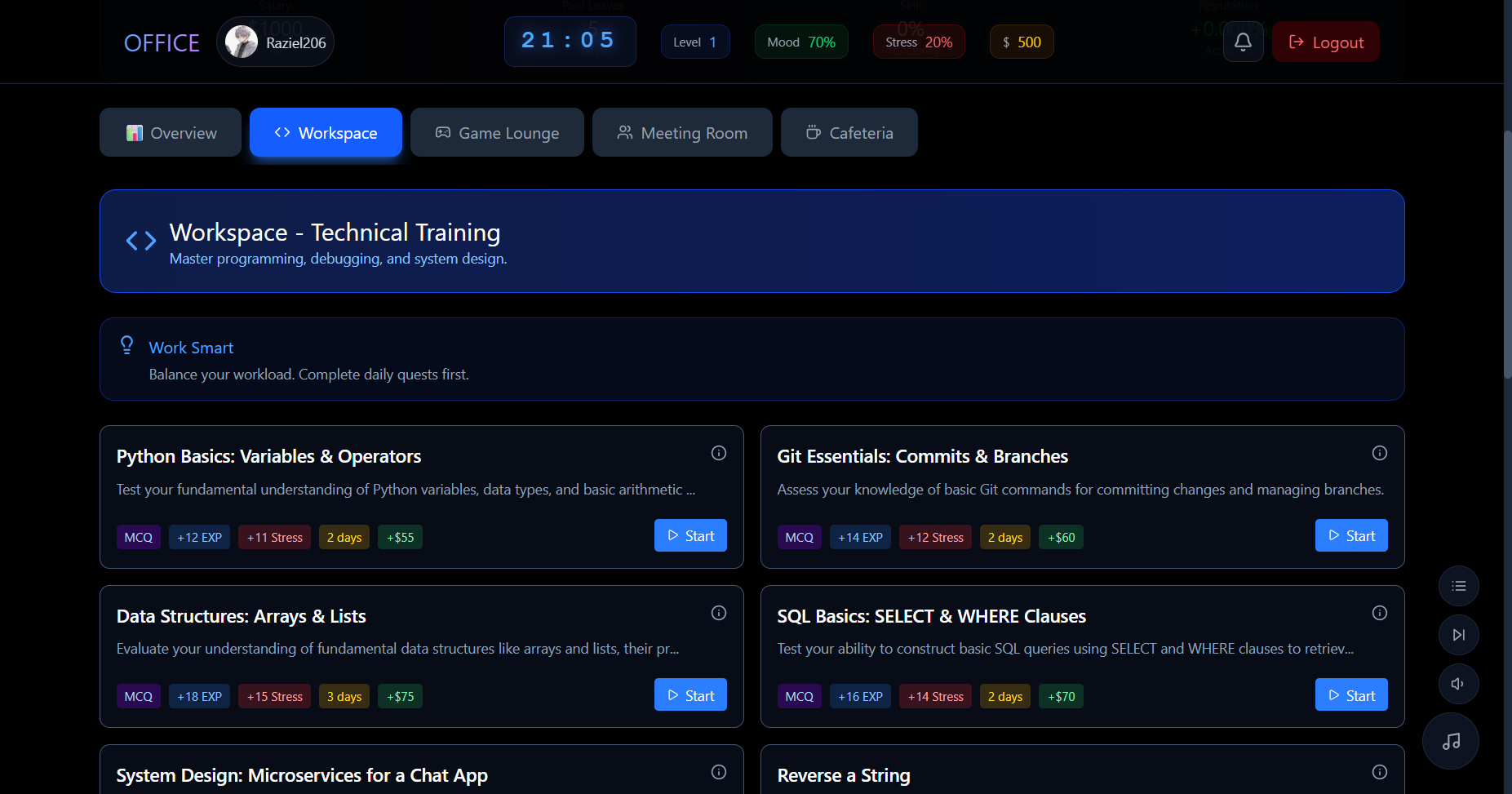Click the OFFICE logo
1512x794 pixels.
pyautogui.click(x=162, y=42)
